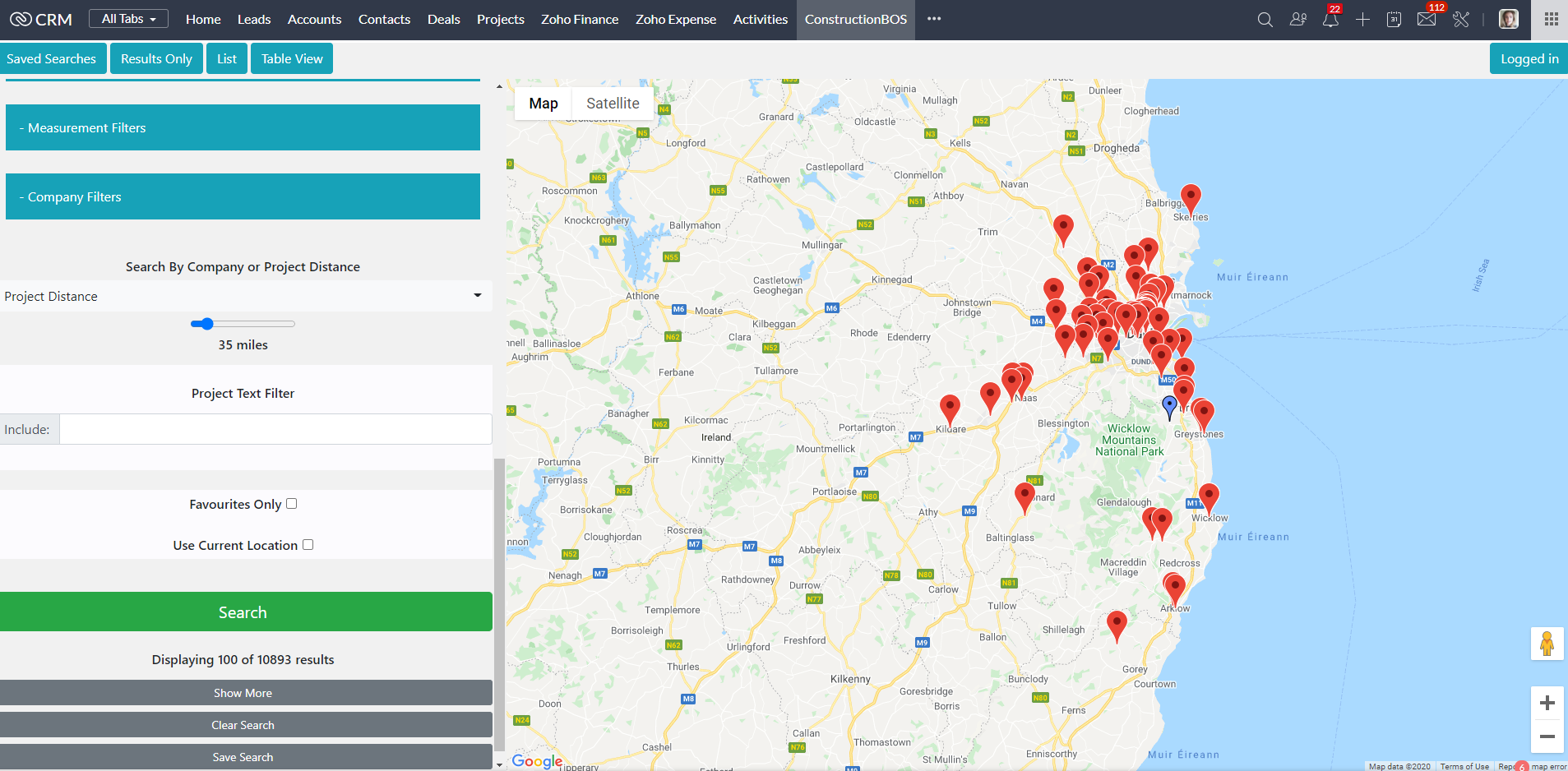Click the List view button
The height and width of the screenshot is (771, 1568).
coord(227,58)
